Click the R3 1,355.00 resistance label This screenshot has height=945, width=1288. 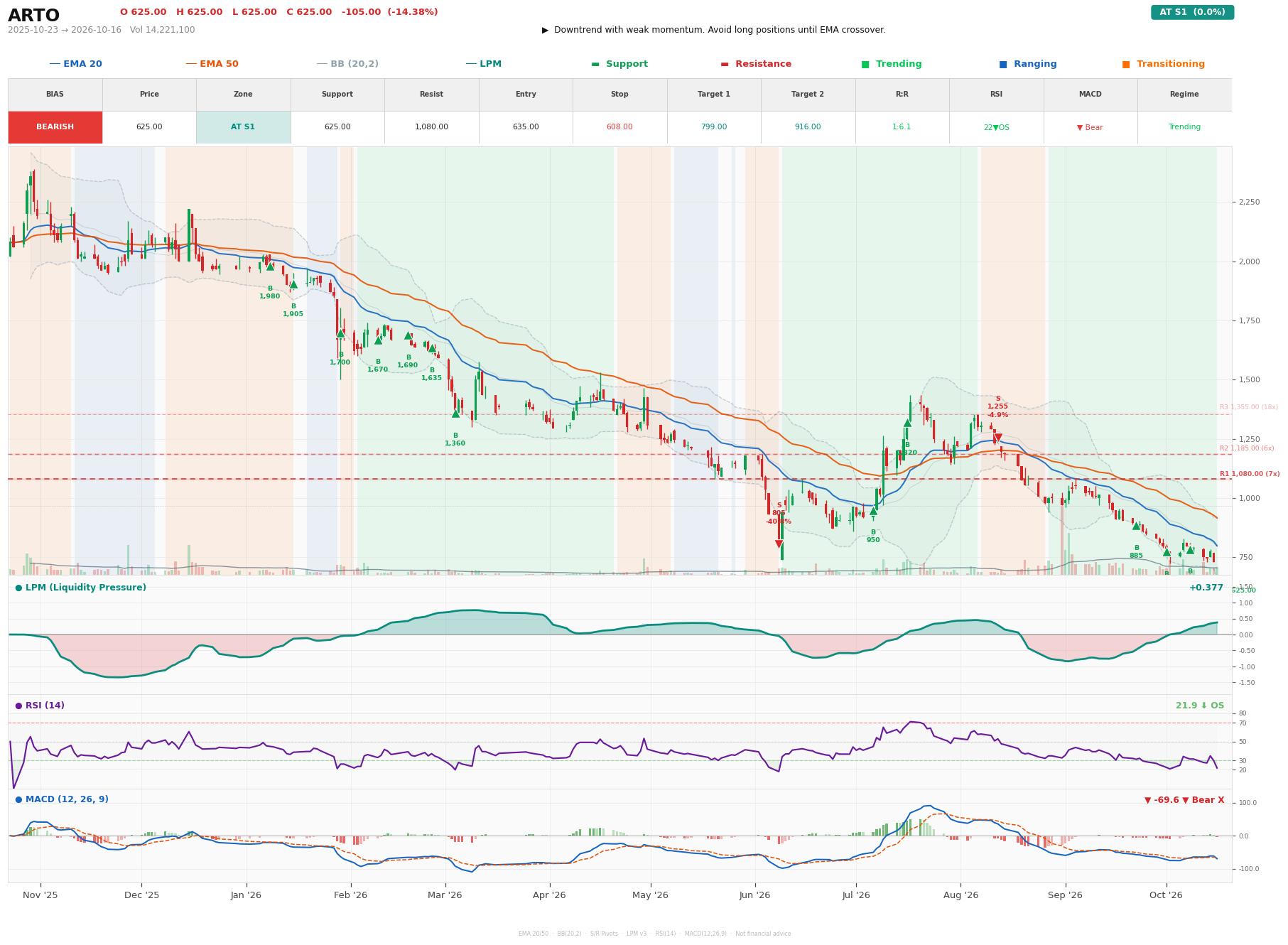click(x=1249, y=407)
